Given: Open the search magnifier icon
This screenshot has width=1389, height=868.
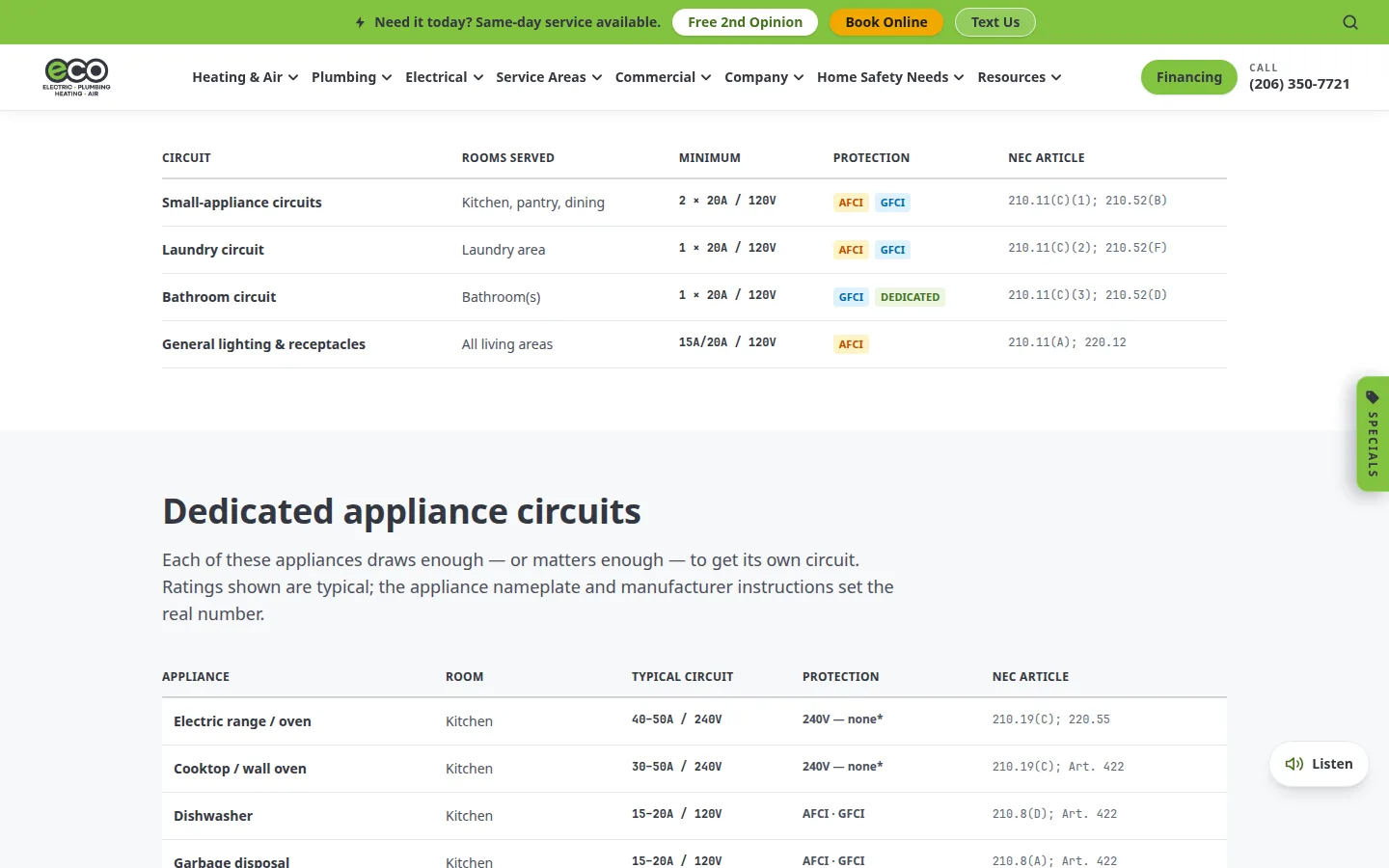Looking at the screenshot, I should (x=1350, y=22).
